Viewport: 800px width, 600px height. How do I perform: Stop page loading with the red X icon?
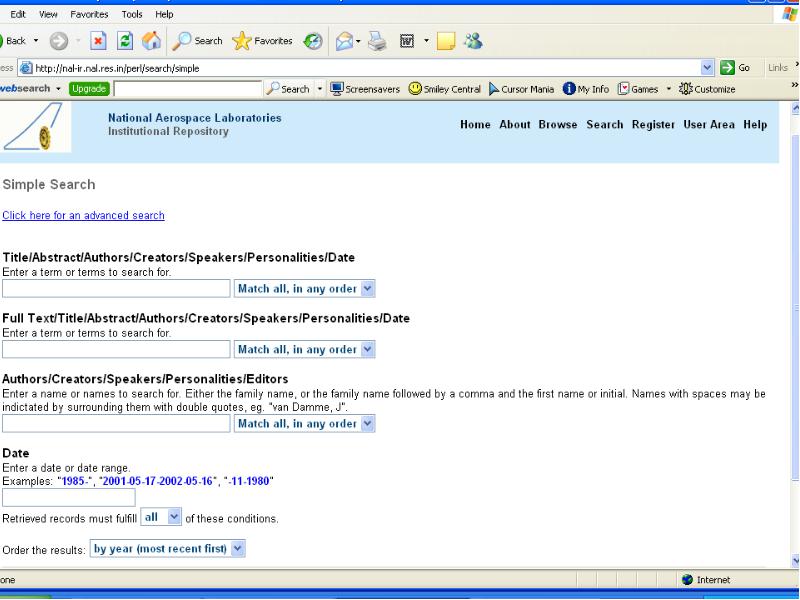click(x=98, y=41)
